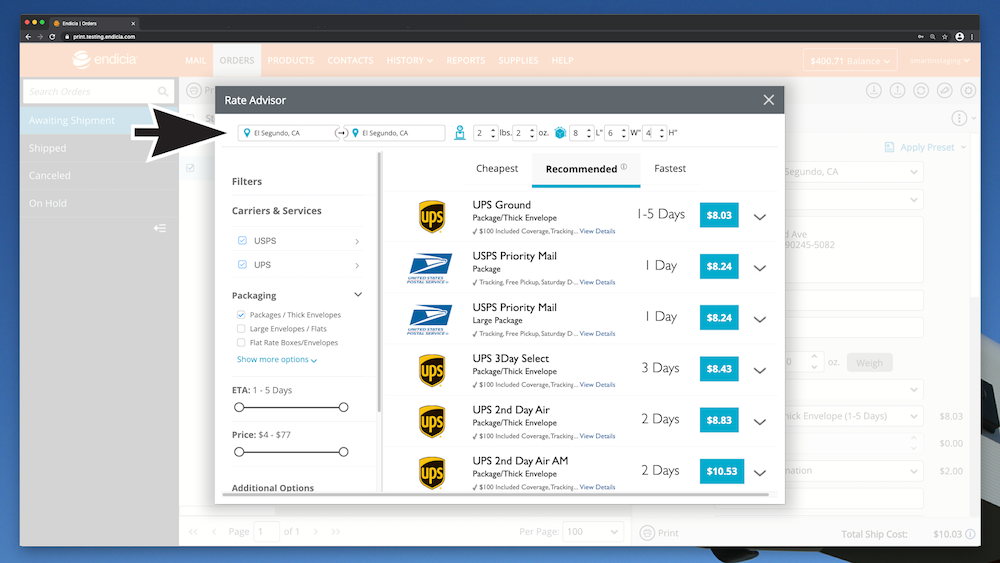Check Flat Rate Boxes/Envelopes
Viewport: 1000px width, 563px height.
tap(241, 342)
